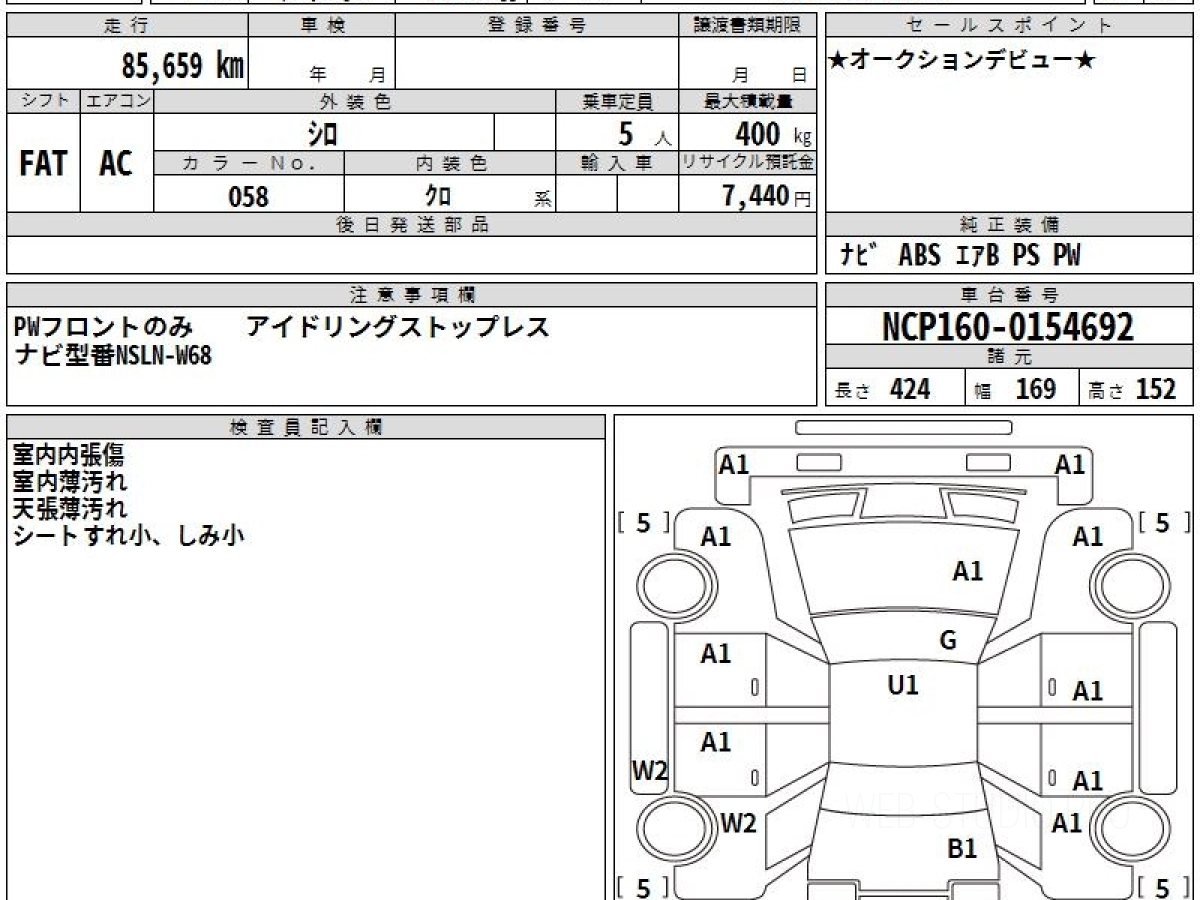The height and width of the screenshot is (900, 1200).
Task: Select inspector note 天張薄汚れ
Action: tap(70, 508)
